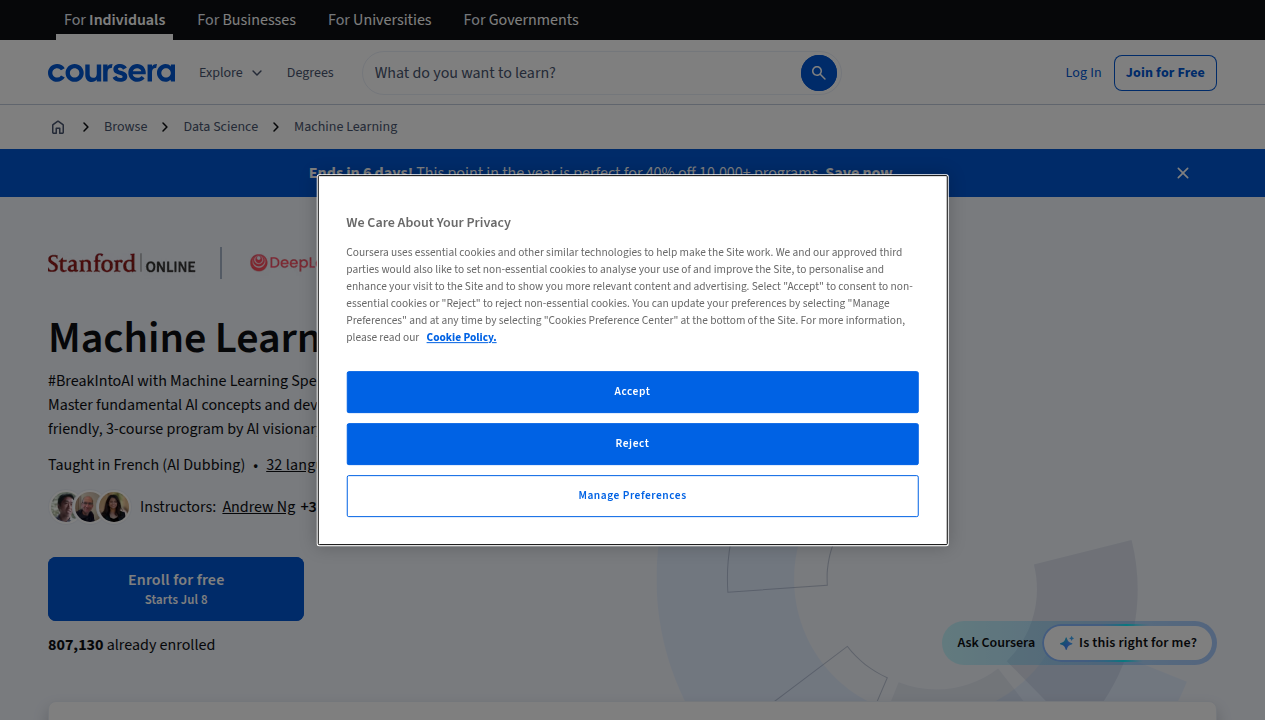Click the Coursera logo
1280x720 pixels.
click(111, 73)
